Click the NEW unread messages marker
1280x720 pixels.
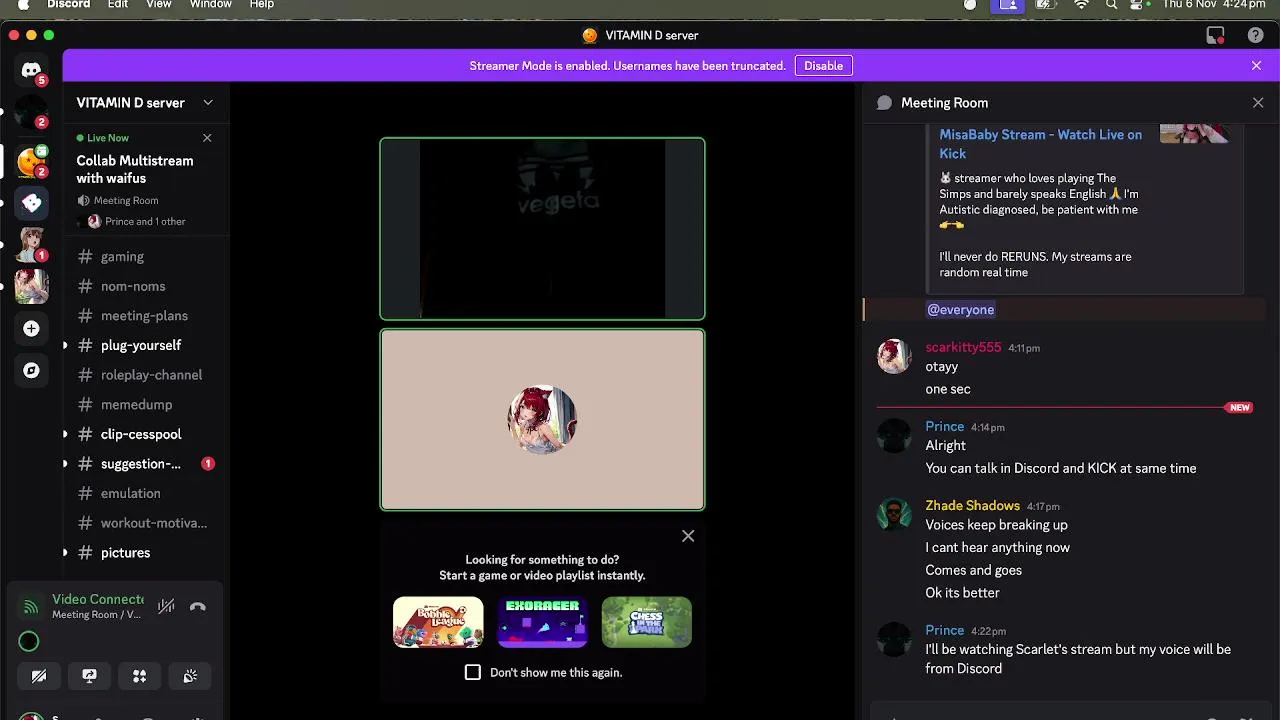tap(1240, 408)
